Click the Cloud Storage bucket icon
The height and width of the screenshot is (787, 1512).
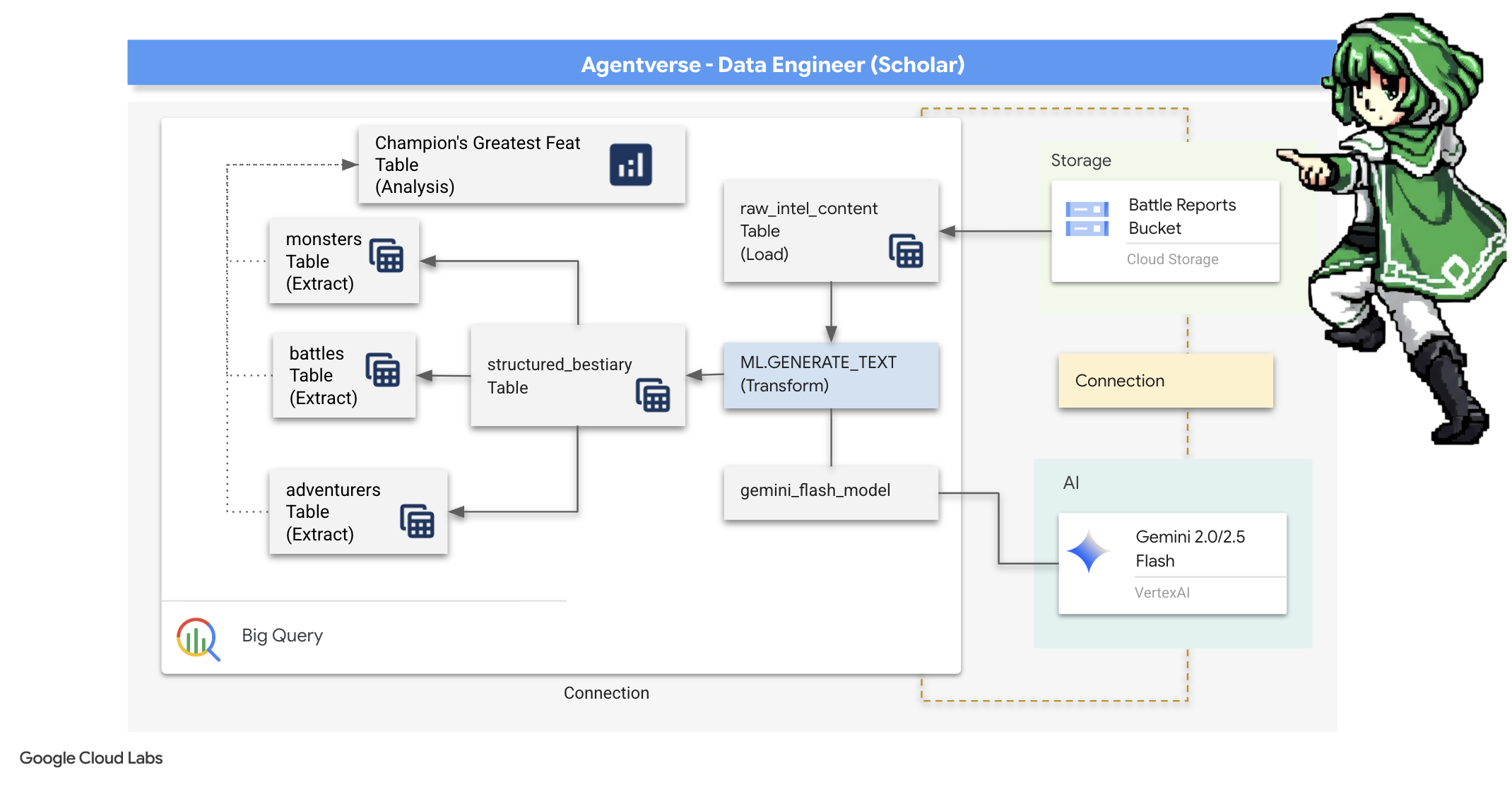pyautogui.click(x=1087, y=219)
